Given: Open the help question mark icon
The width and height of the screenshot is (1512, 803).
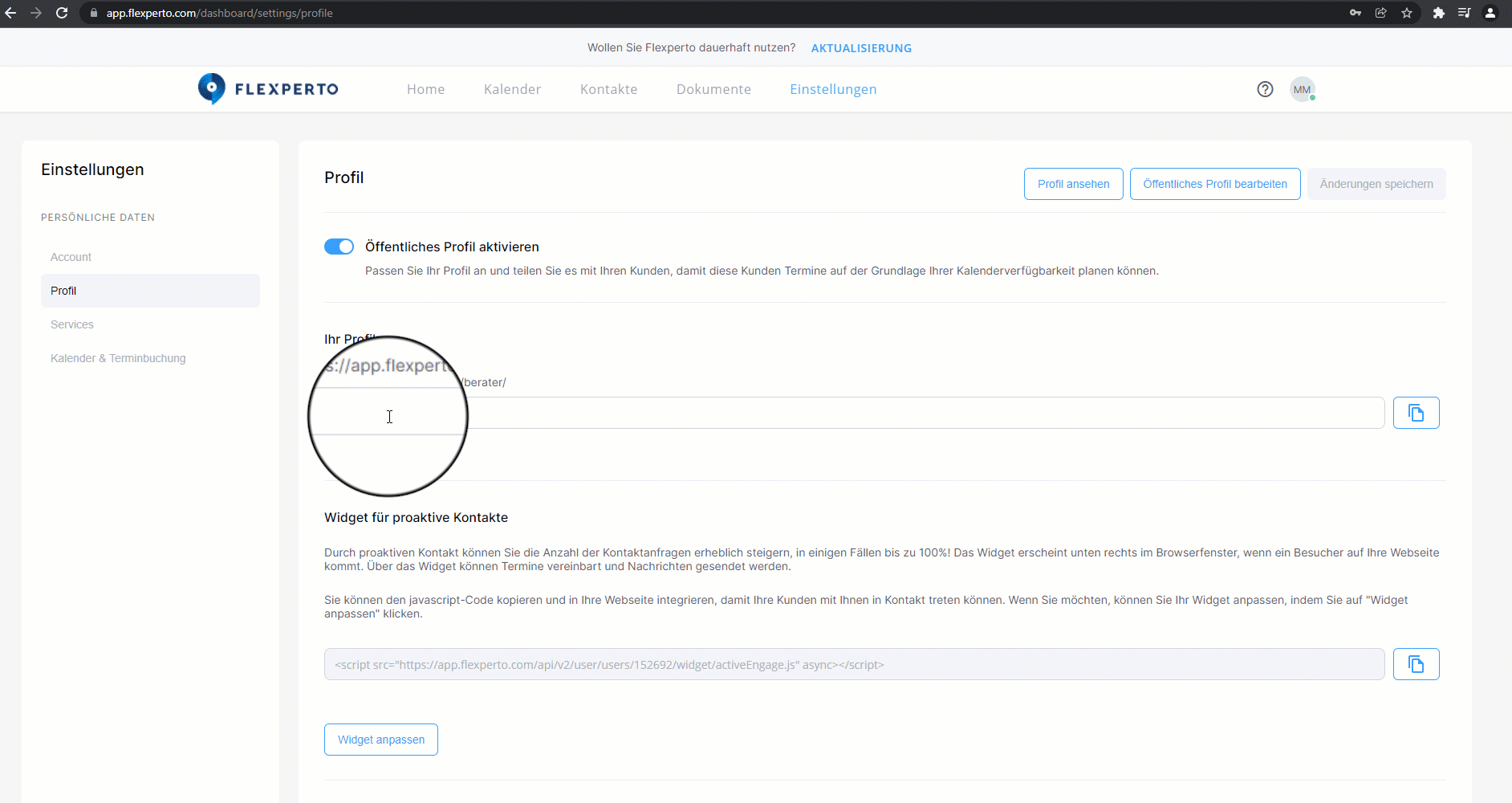Looking at the screenshot, I should (x=1265, y=89).
